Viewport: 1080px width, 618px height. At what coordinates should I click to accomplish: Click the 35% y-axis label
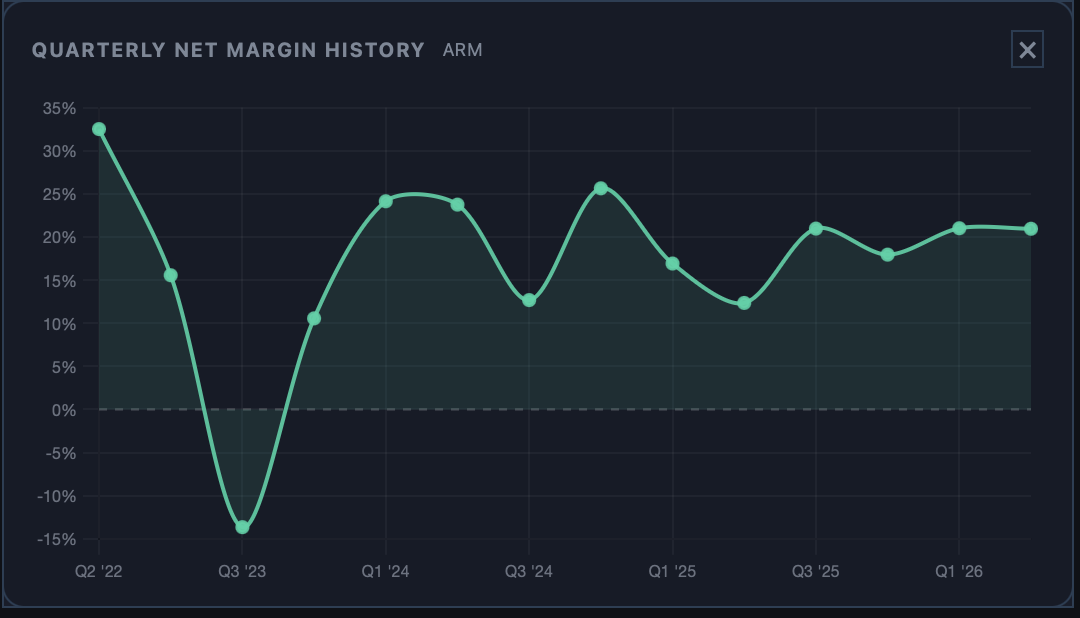pos(59,108)
